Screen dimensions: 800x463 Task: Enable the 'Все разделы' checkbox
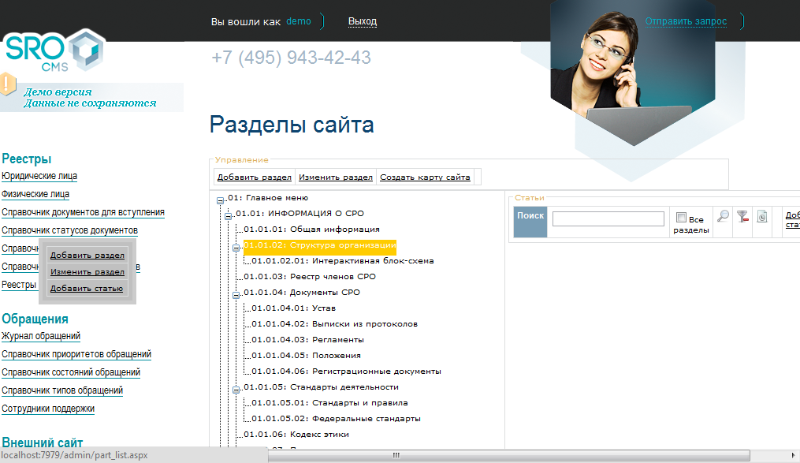click(681, 218)
